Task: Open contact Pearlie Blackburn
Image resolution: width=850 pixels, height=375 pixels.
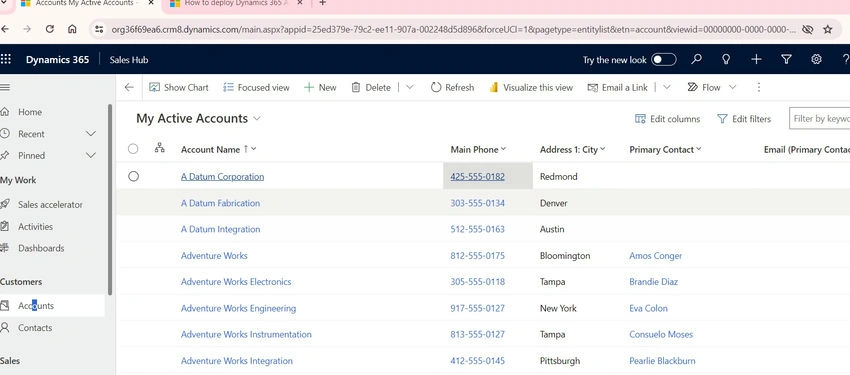Action: [x=662, y=361]
